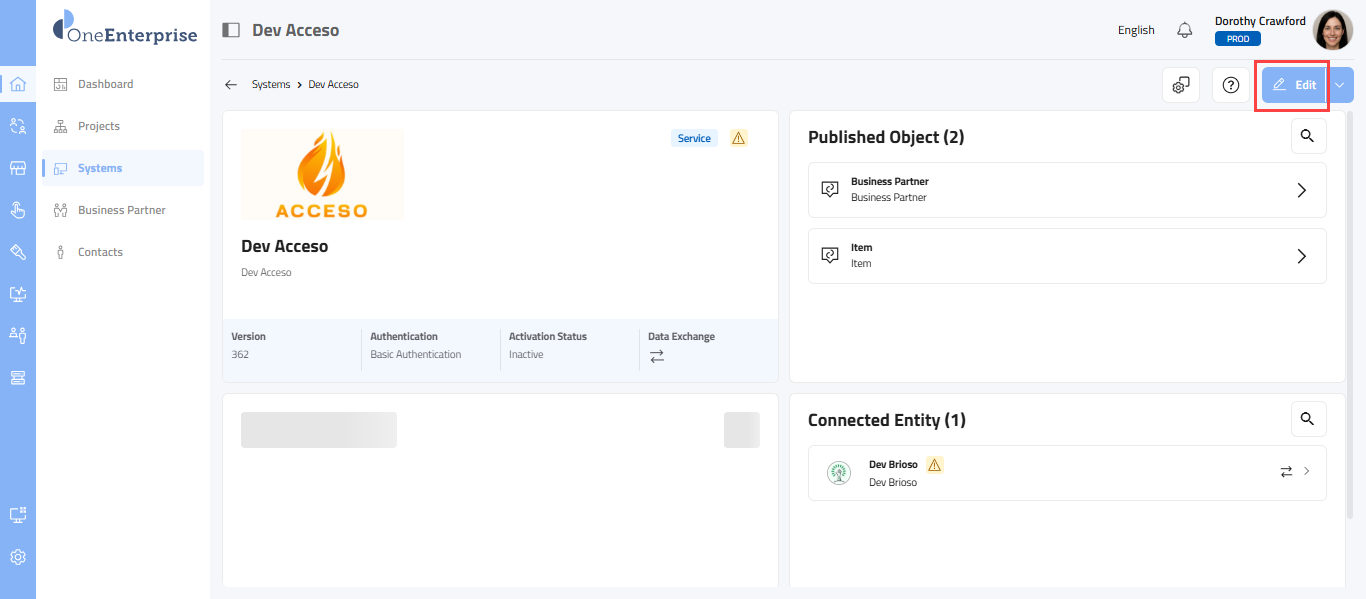
Task: Expand the Business Partner published object
Action: coord(1301,190)
